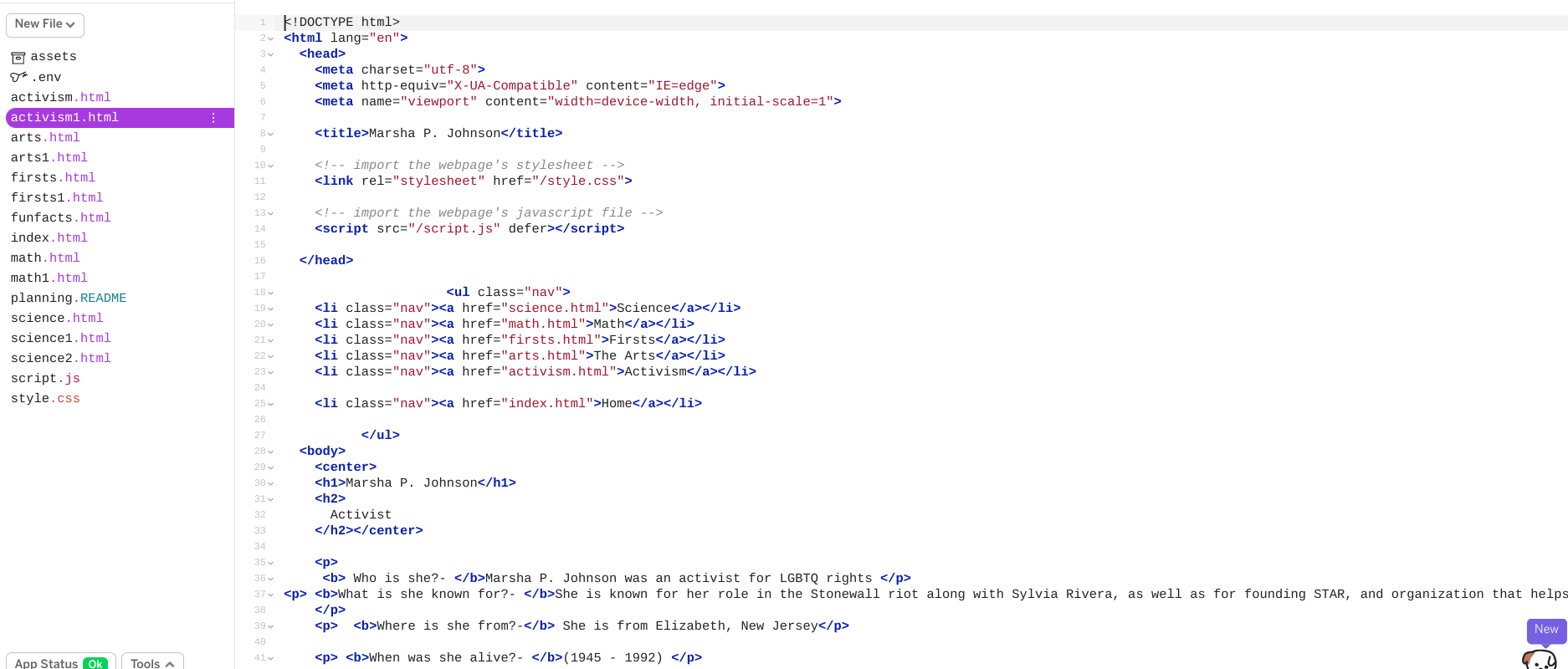The height and width of the screenshot is (669, 1568).
Task: Open science2.html file
Action: click(x=61, y=358)
